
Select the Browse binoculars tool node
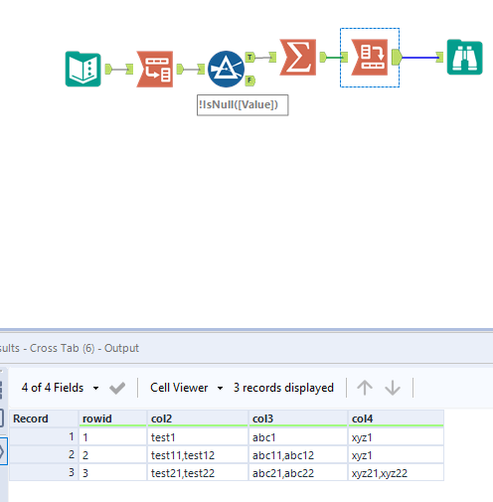(465, 57)
